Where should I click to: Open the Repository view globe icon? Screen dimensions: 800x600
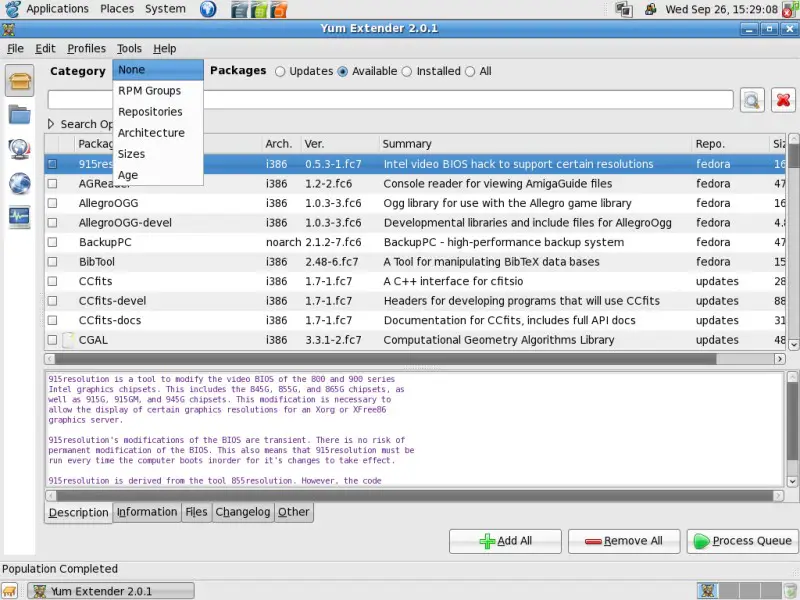[20, 184]
